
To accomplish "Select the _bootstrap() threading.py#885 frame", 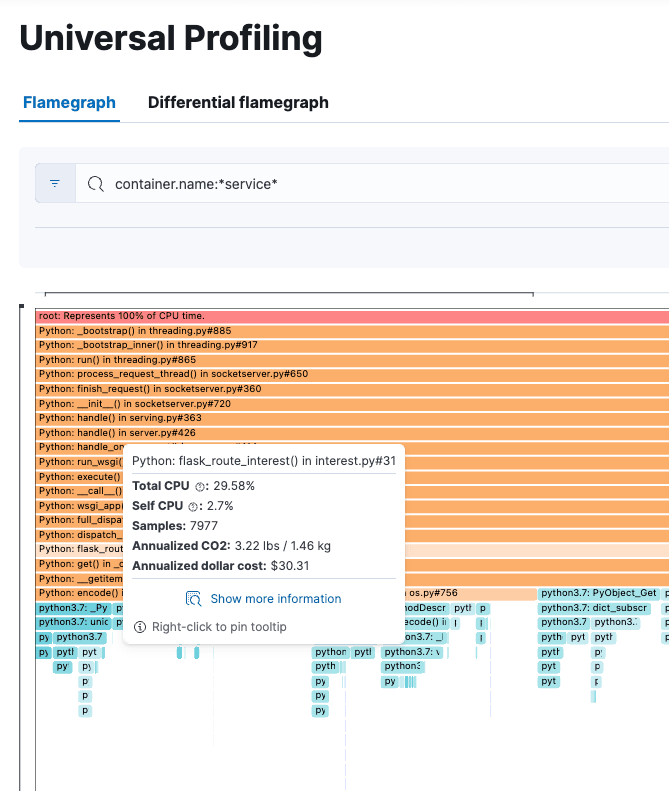I will tap(350, 330).
